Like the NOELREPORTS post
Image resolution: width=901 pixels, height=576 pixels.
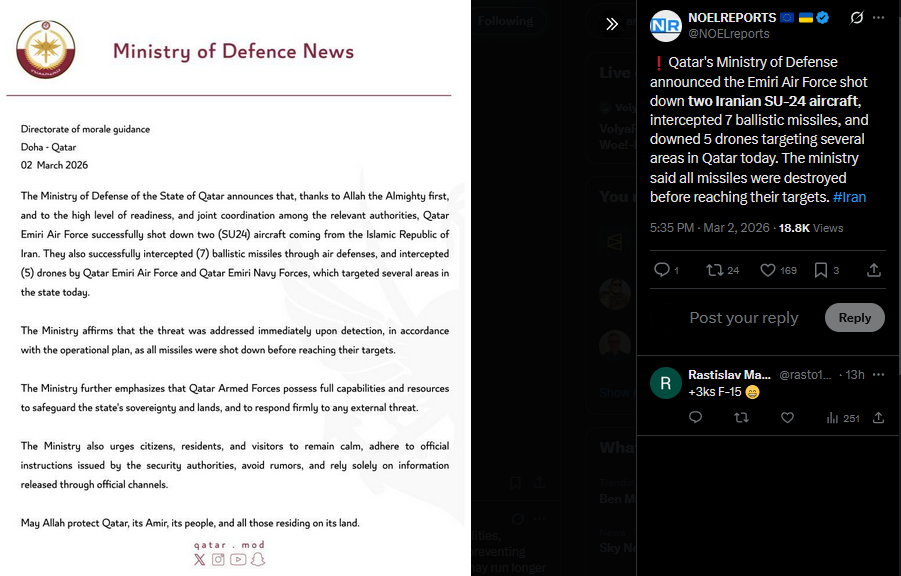click(768, 270)
